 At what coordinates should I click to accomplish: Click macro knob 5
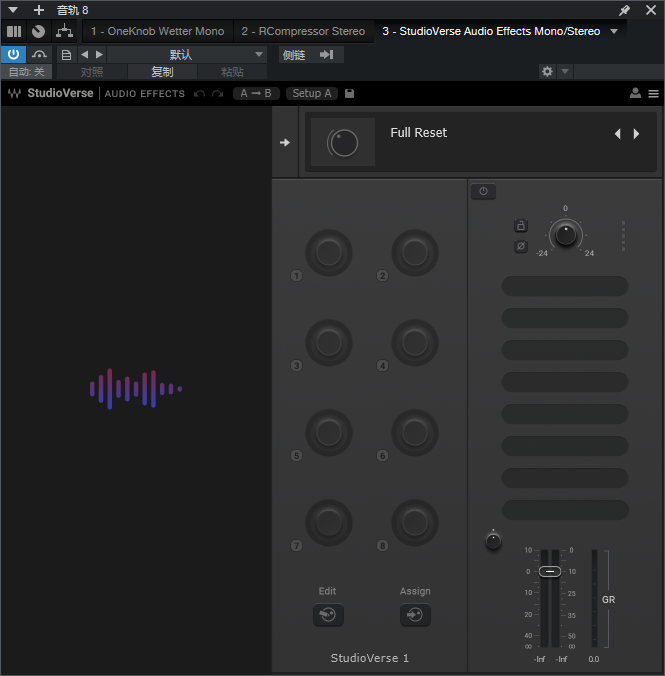point(329,433)
